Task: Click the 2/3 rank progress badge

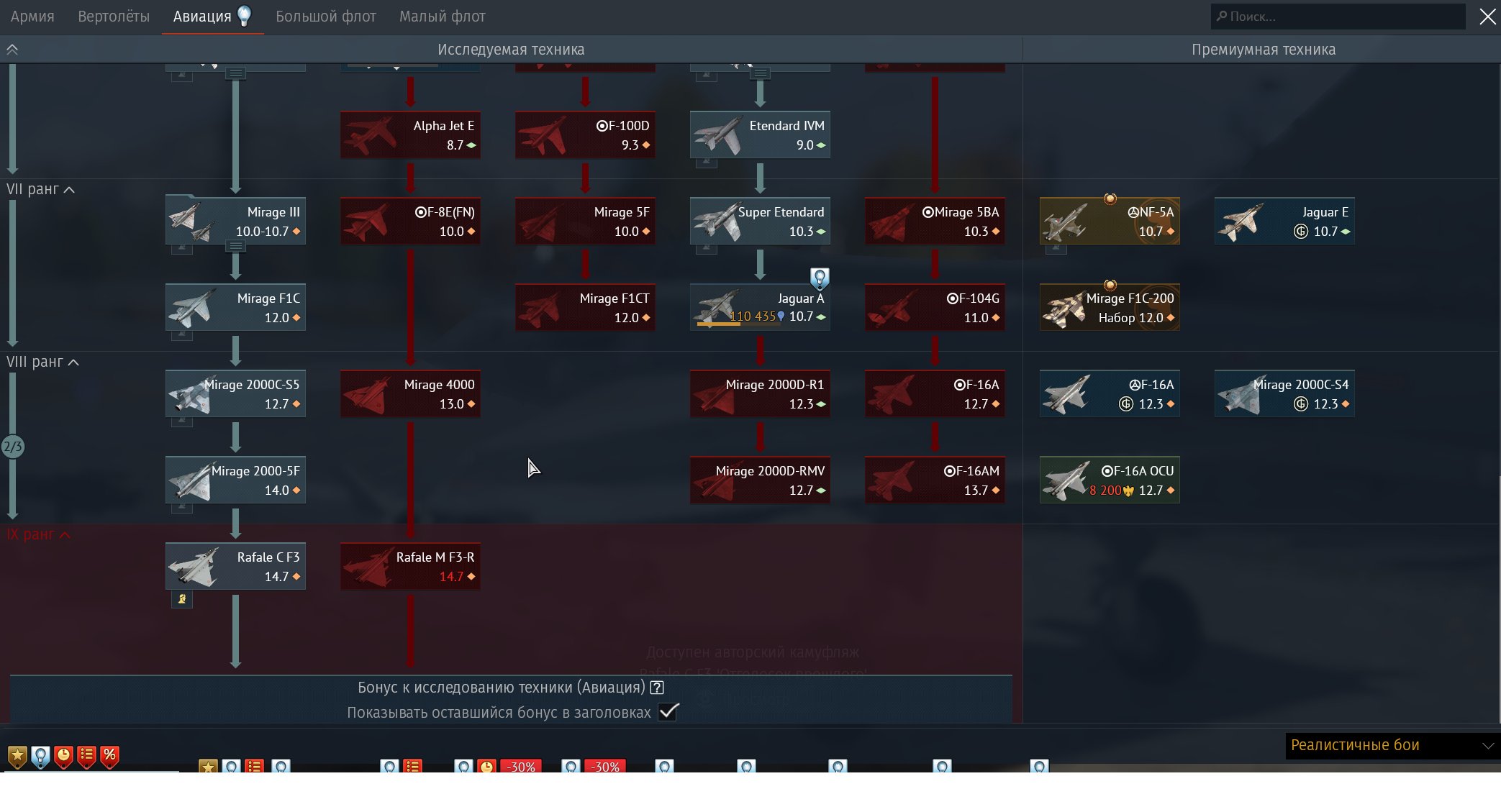Action: [x=13, y=447]
